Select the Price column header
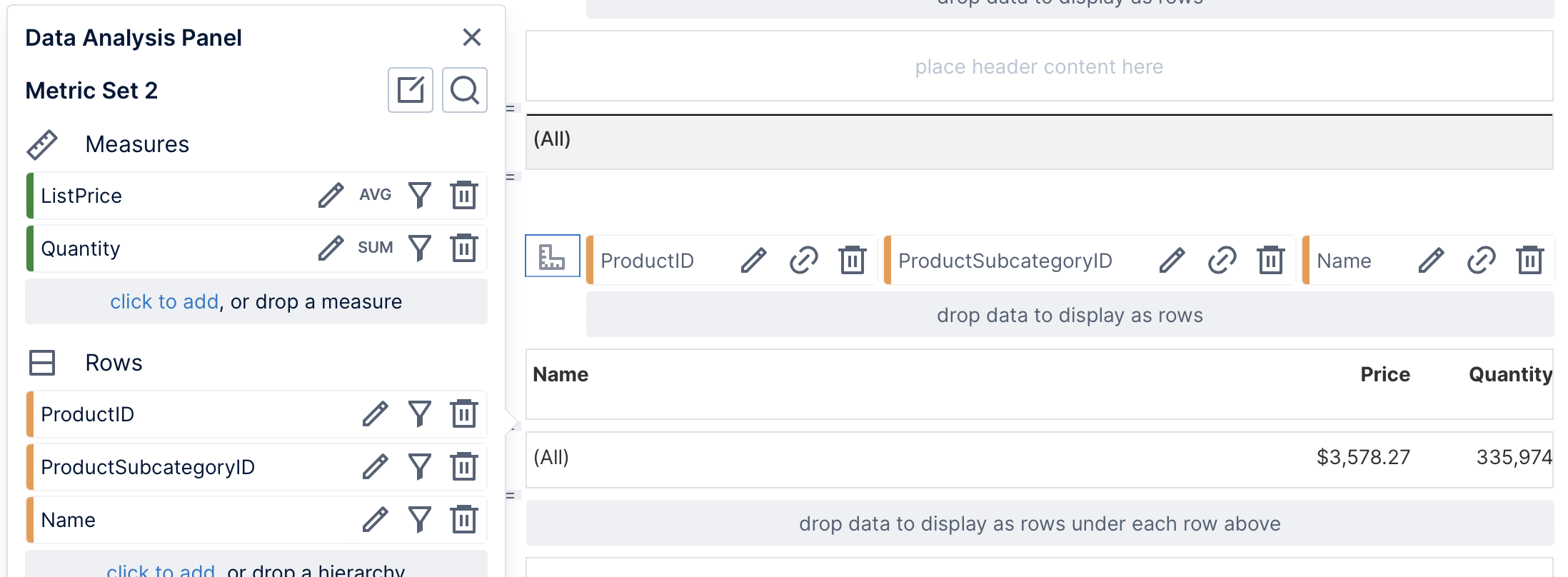The width and height of the screenshot is (1568, 577). (x=1384, y=374)
